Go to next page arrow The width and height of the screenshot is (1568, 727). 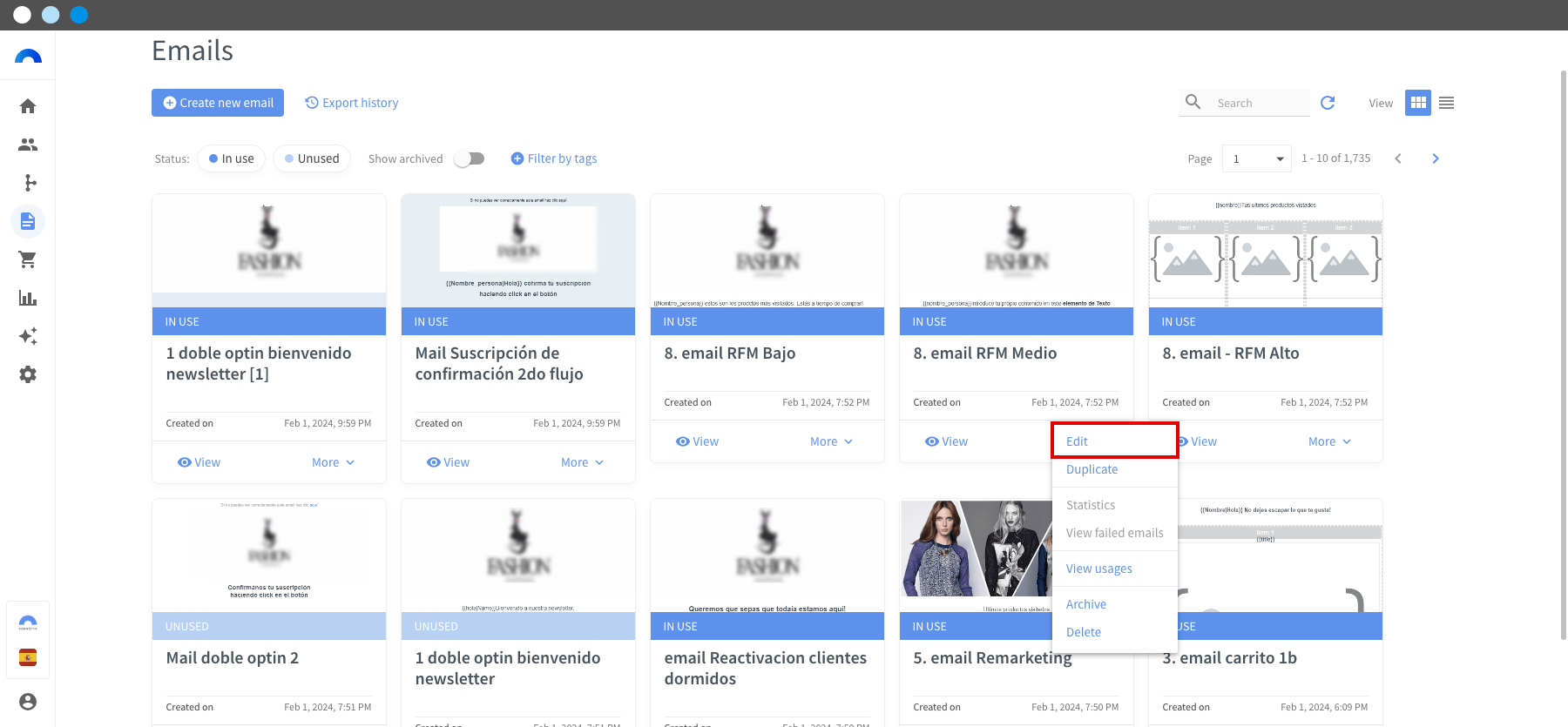click(1436, 158)
